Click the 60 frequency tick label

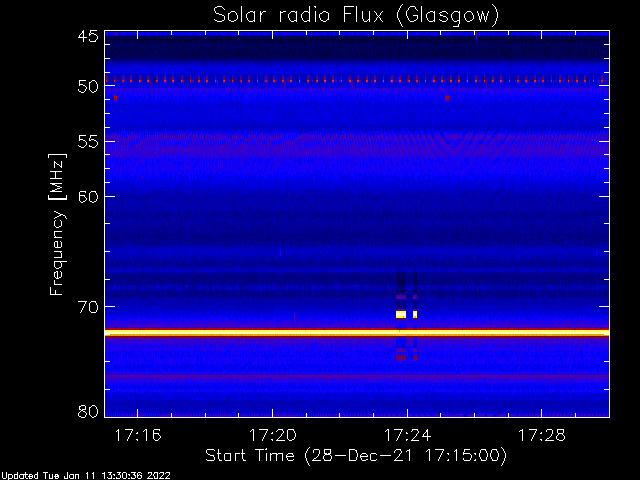click(x=88, y=197)
